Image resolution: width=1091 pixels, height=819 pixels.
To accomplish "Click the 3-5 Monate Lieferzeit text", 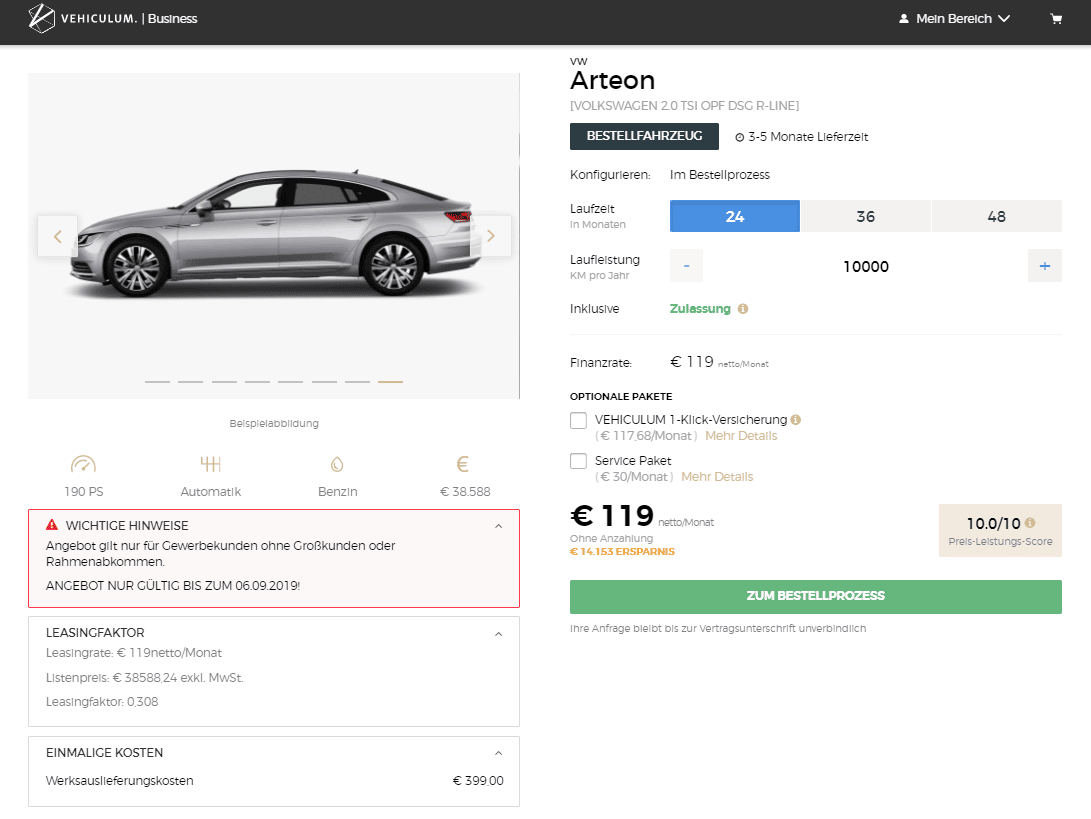I will coord(808,137).
